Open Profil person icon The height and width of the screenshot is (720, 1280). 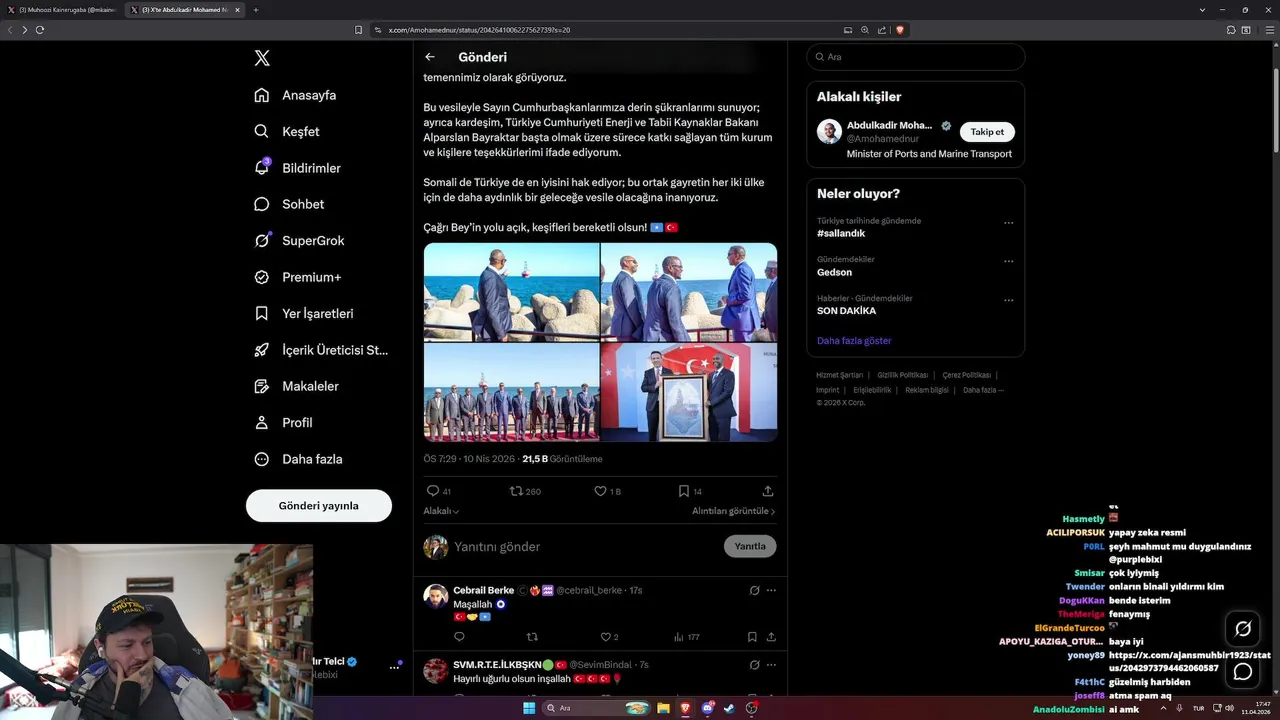[x=262, y=422]
